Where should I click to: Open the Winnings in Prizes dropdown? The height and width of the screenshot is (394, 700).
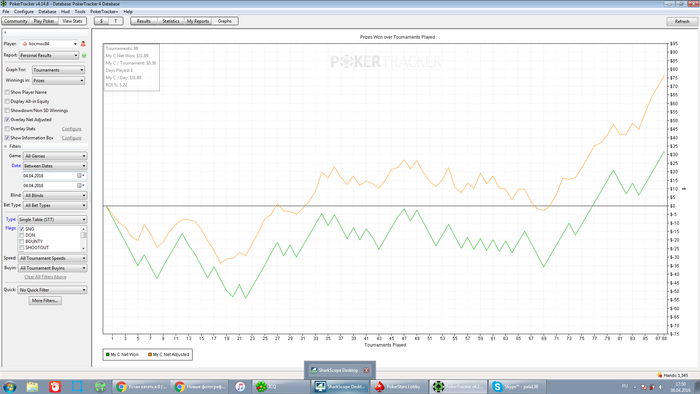(x=58, y=81)
